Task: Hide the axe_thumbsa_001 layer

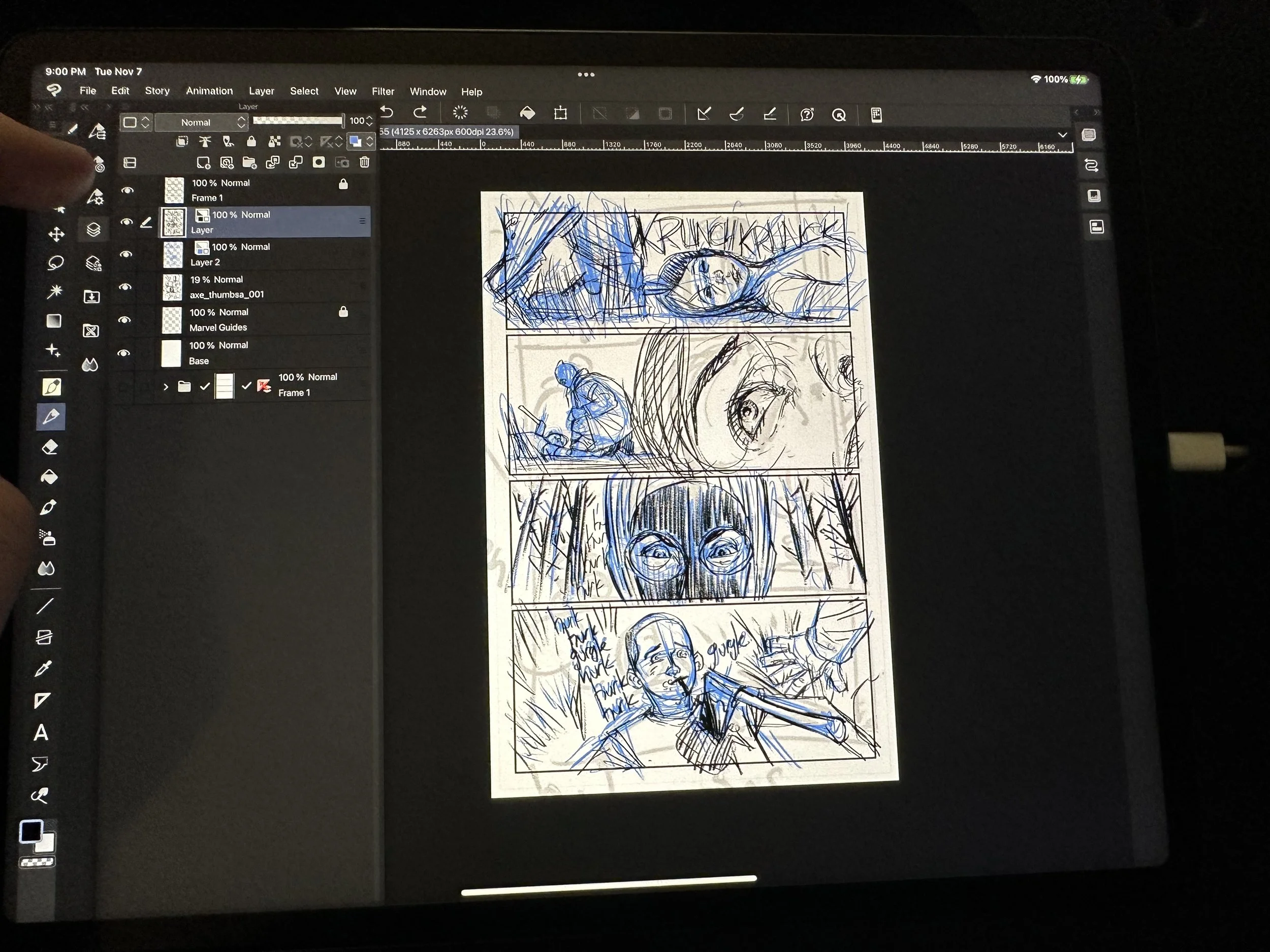Action: tap(125, 286)
